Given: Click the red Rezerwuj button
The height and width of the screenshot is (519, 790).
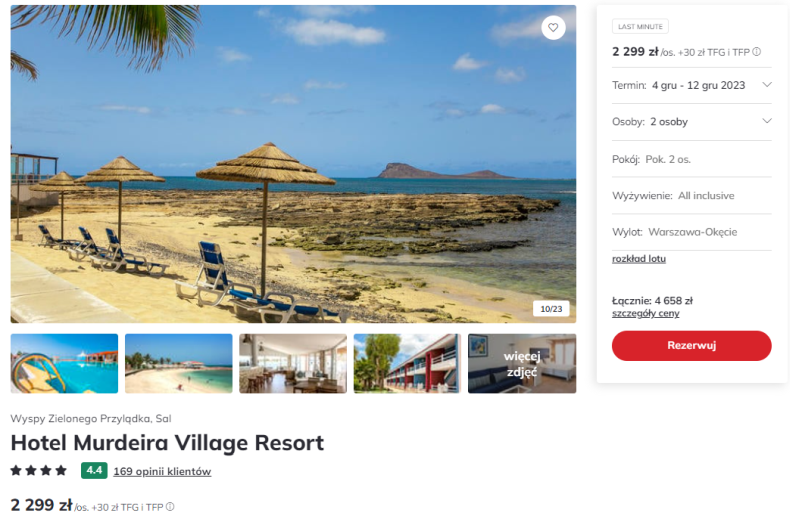Looking at the screenshot, I should tap(691, 345).
